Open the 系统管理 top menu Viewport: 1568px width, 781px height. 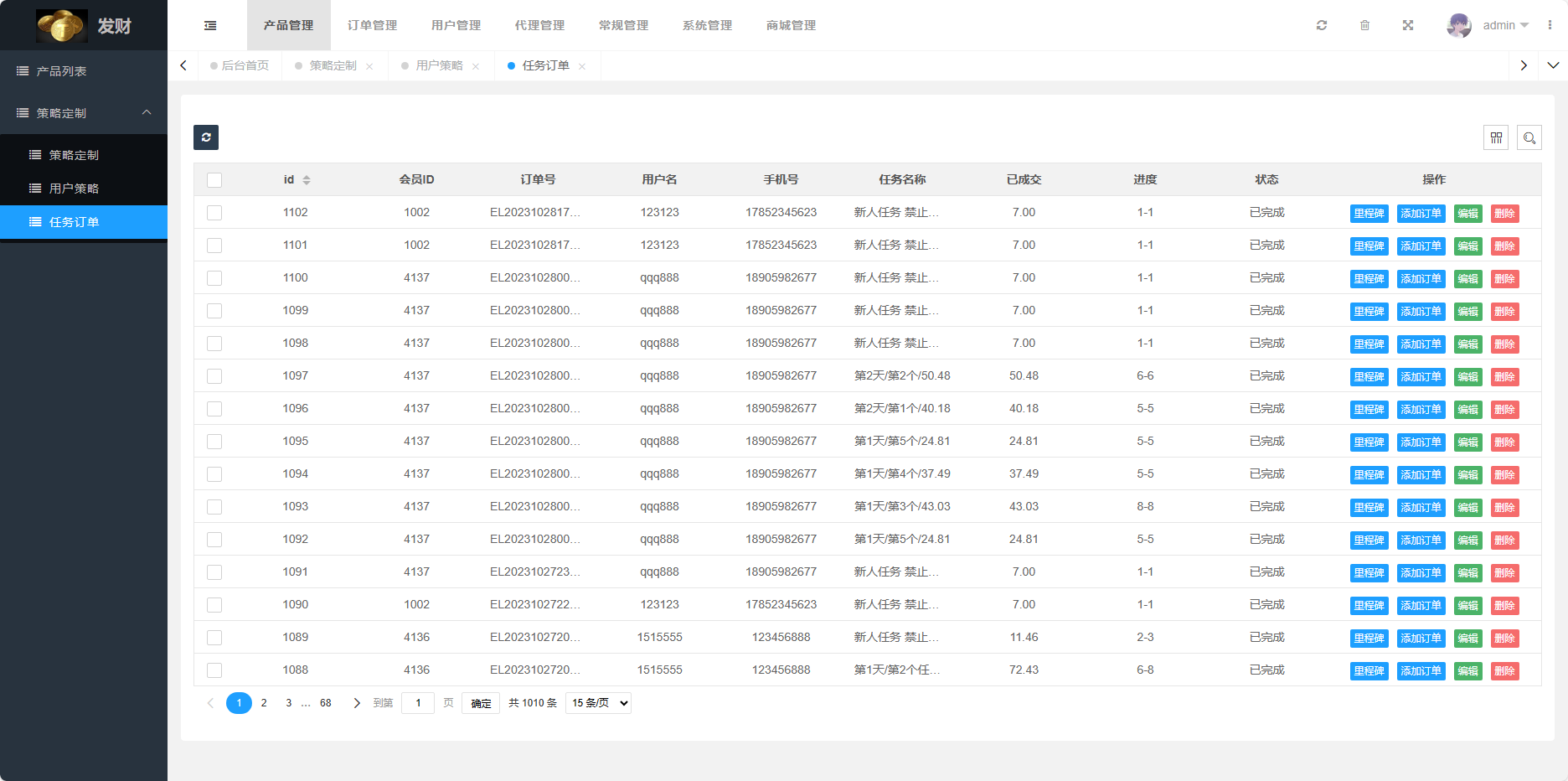(x=708, y=25)
